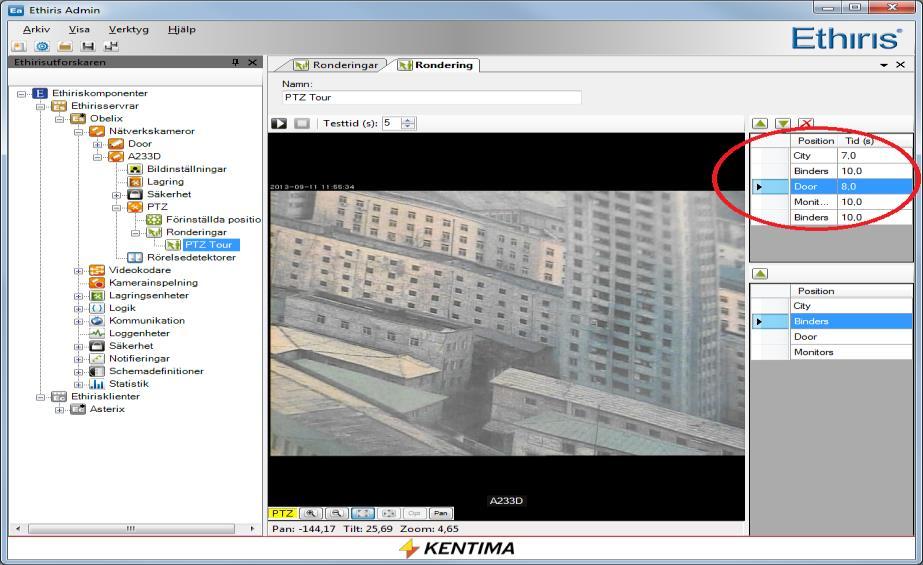Click the save all toolbar icon
Viewport: 923px width, 565px height.
point(111,46)
